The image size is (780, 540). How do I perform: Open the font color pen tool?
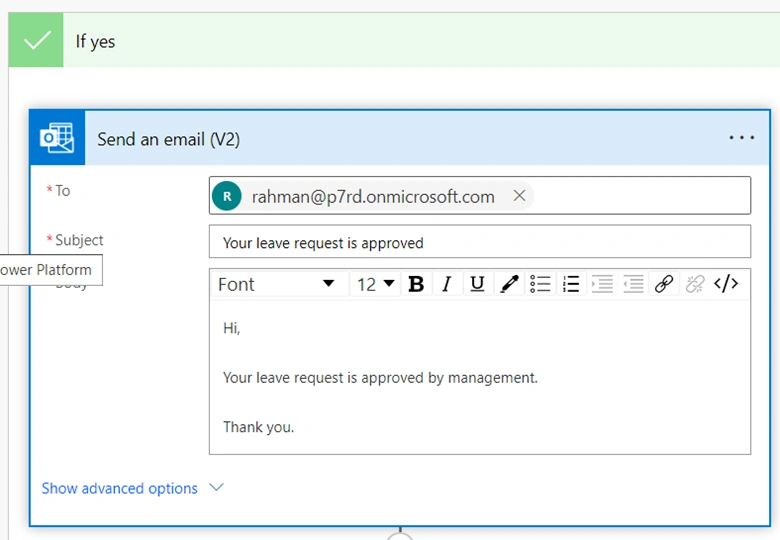pos(509,284)
